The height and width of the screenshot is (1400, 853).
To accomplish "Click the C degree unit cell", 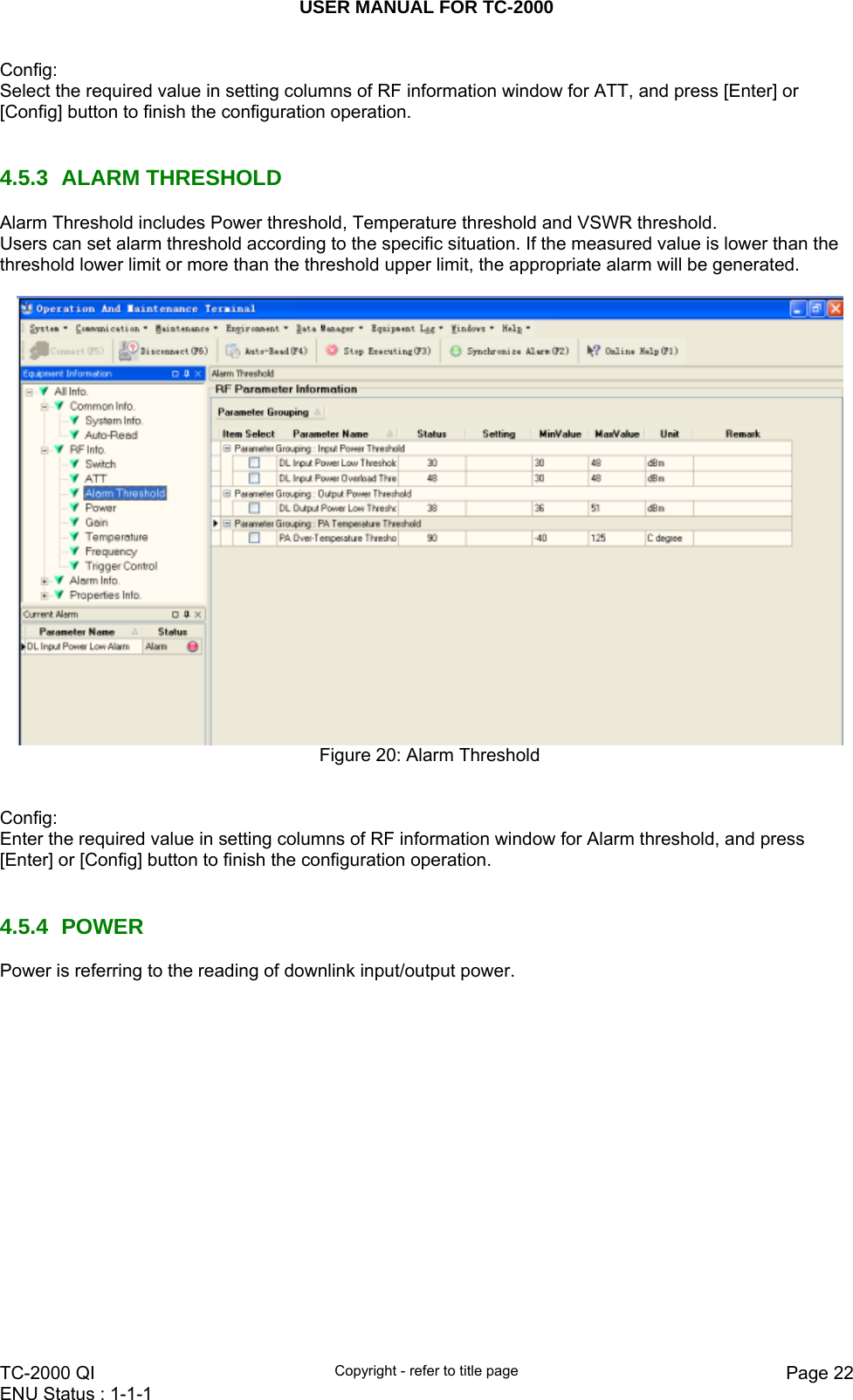I will (x=669, y=538).
